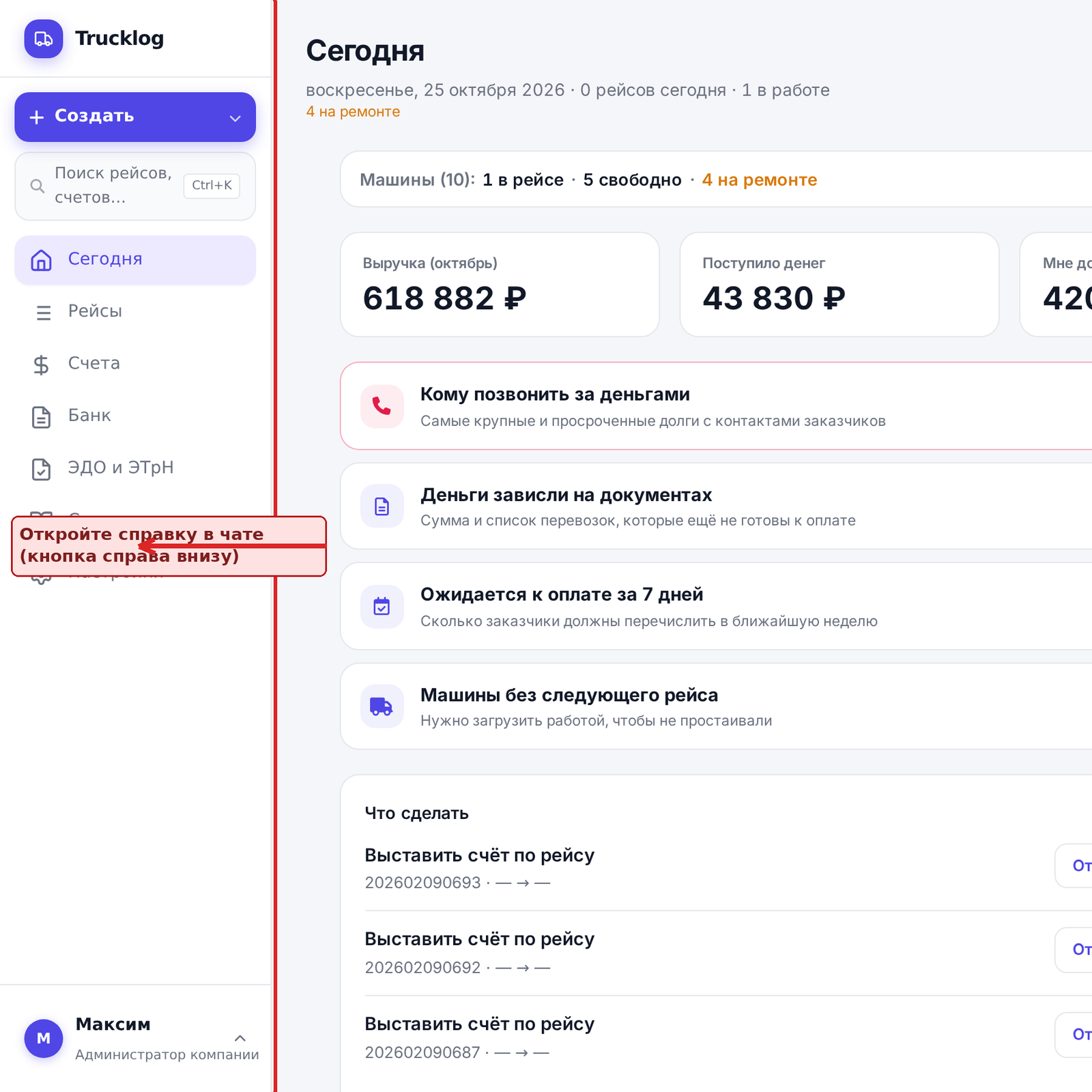Screen dimensions: 1092x1092
Task: Click the plus icon in Создать
Action: coord(37,117)
